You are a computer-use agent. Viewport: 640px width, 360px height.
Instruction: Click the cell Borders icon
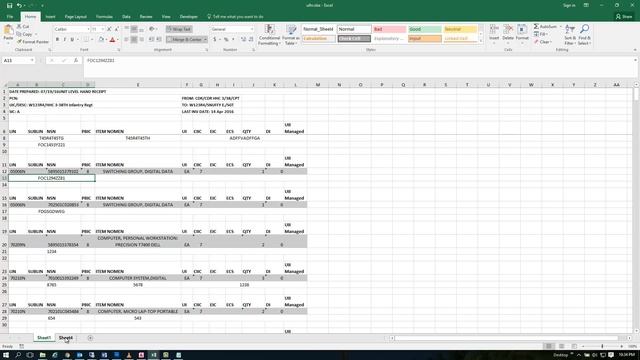tap(86, 40)
